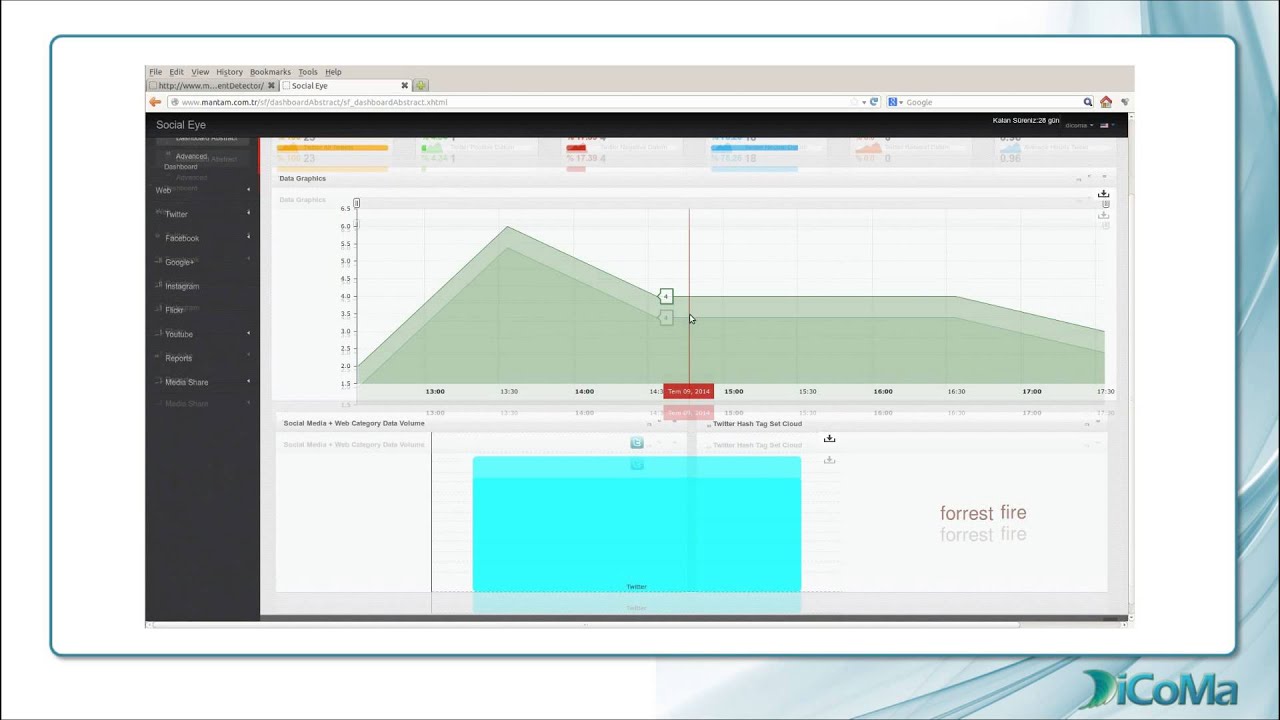Click the upper data point labeled 4
This screenshot has height=720, width=1280.
click(666, 296)
